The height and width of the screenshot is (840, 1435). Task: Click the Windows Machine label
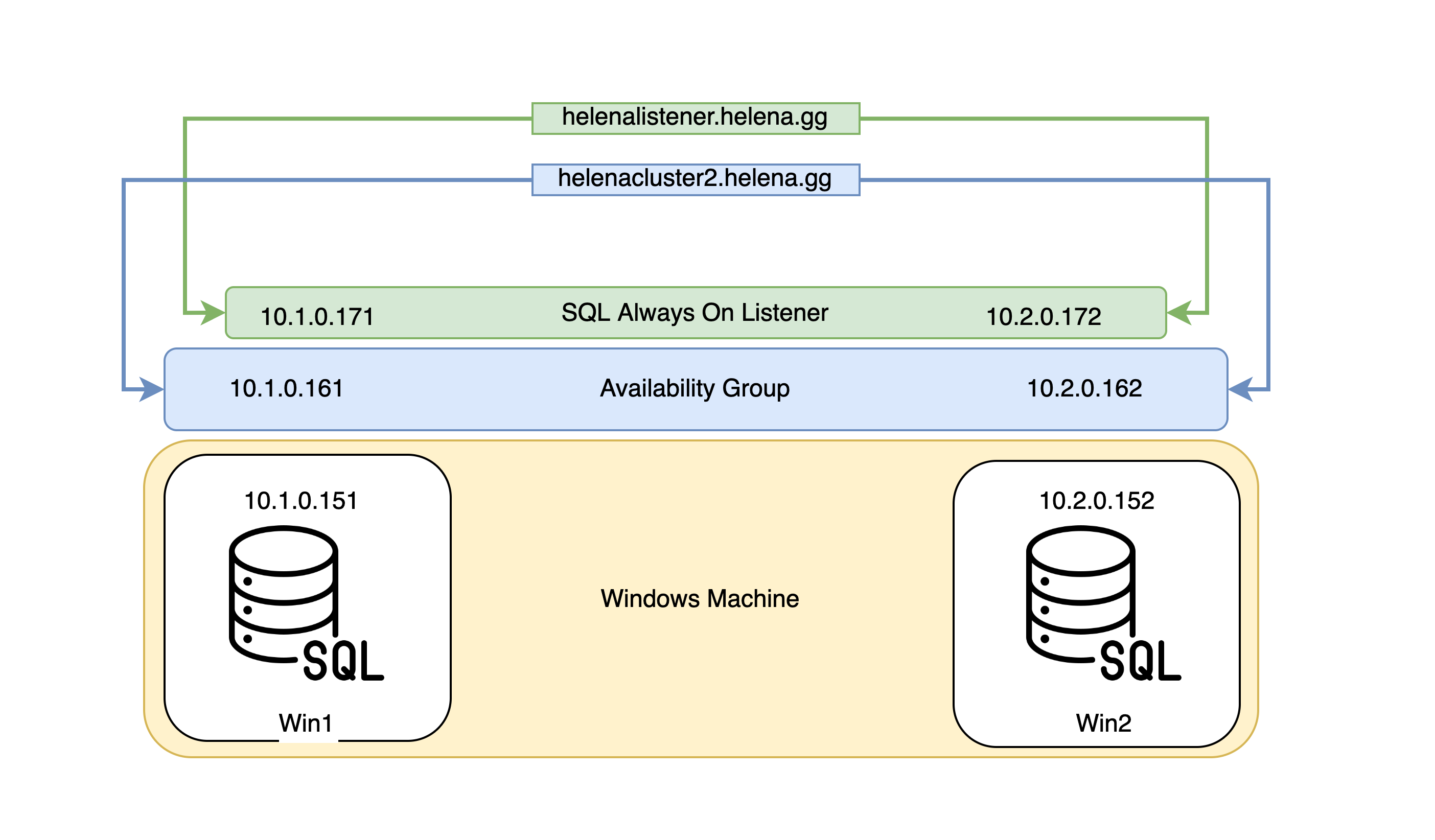[x=700, y=598]
